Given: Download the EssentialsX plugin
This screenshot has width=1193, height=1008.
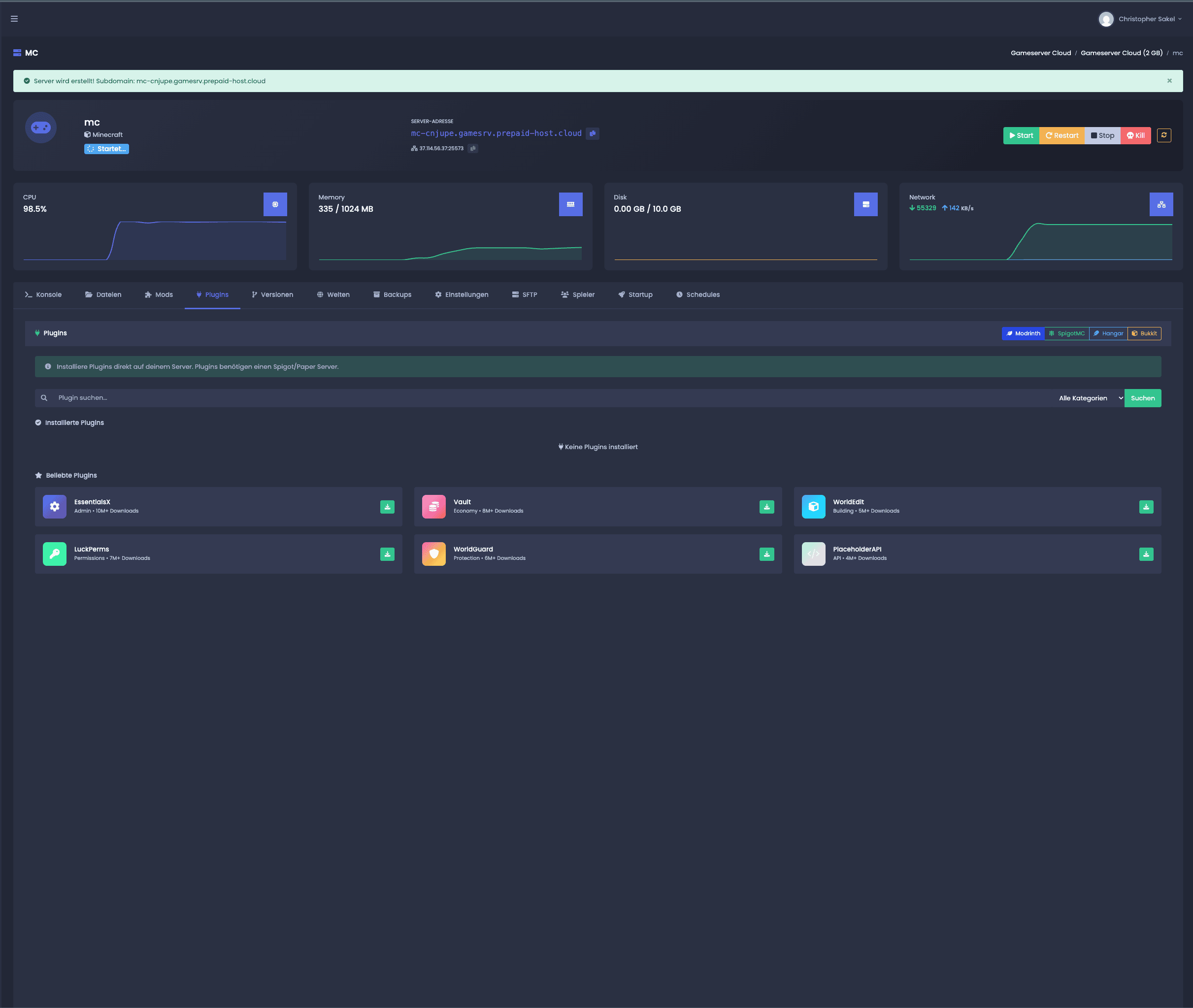Looking at the screenshot, I should coord(387,506).
